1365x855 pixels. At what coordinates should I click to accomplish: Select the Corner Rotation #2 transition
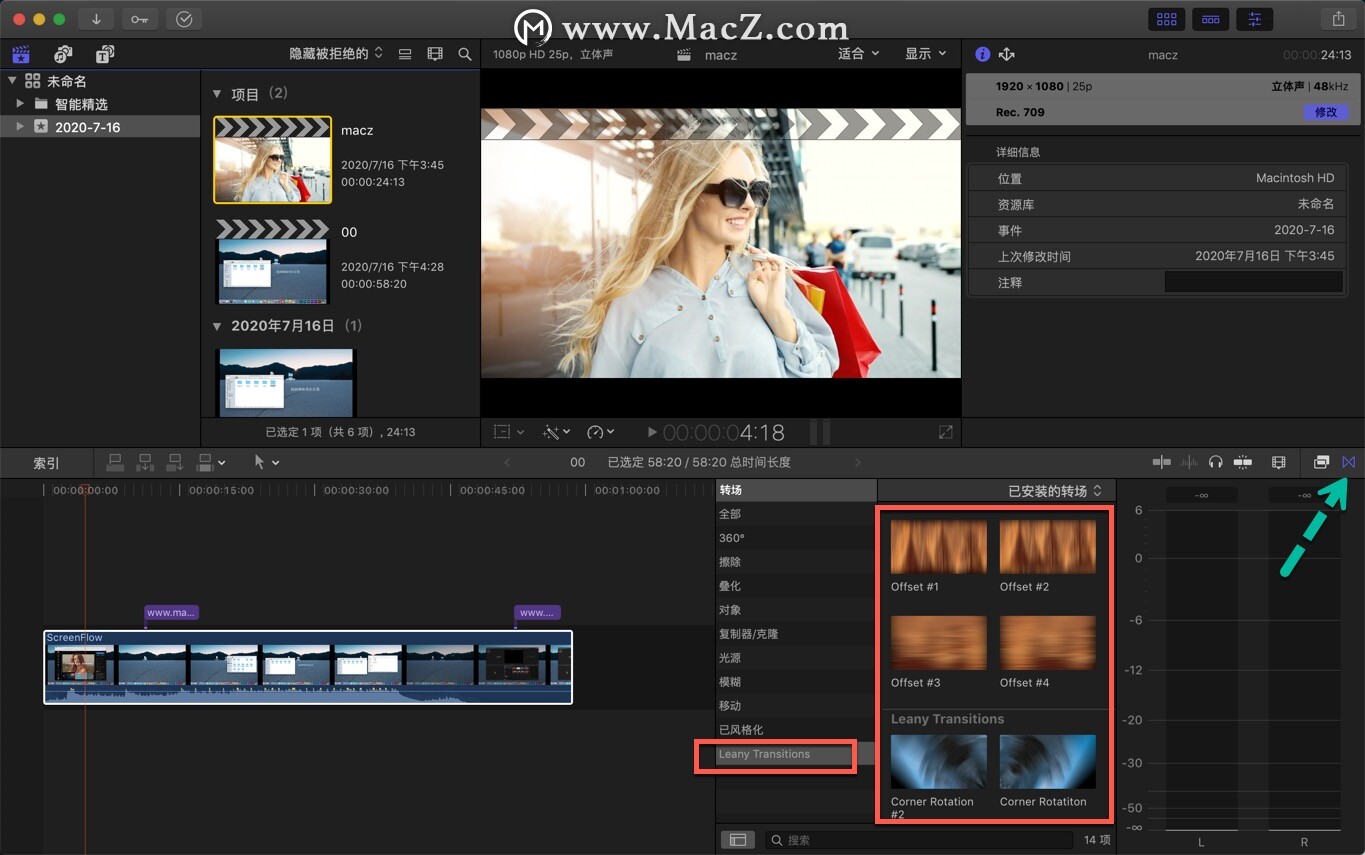pyautogui.click(x=938, y=762)
